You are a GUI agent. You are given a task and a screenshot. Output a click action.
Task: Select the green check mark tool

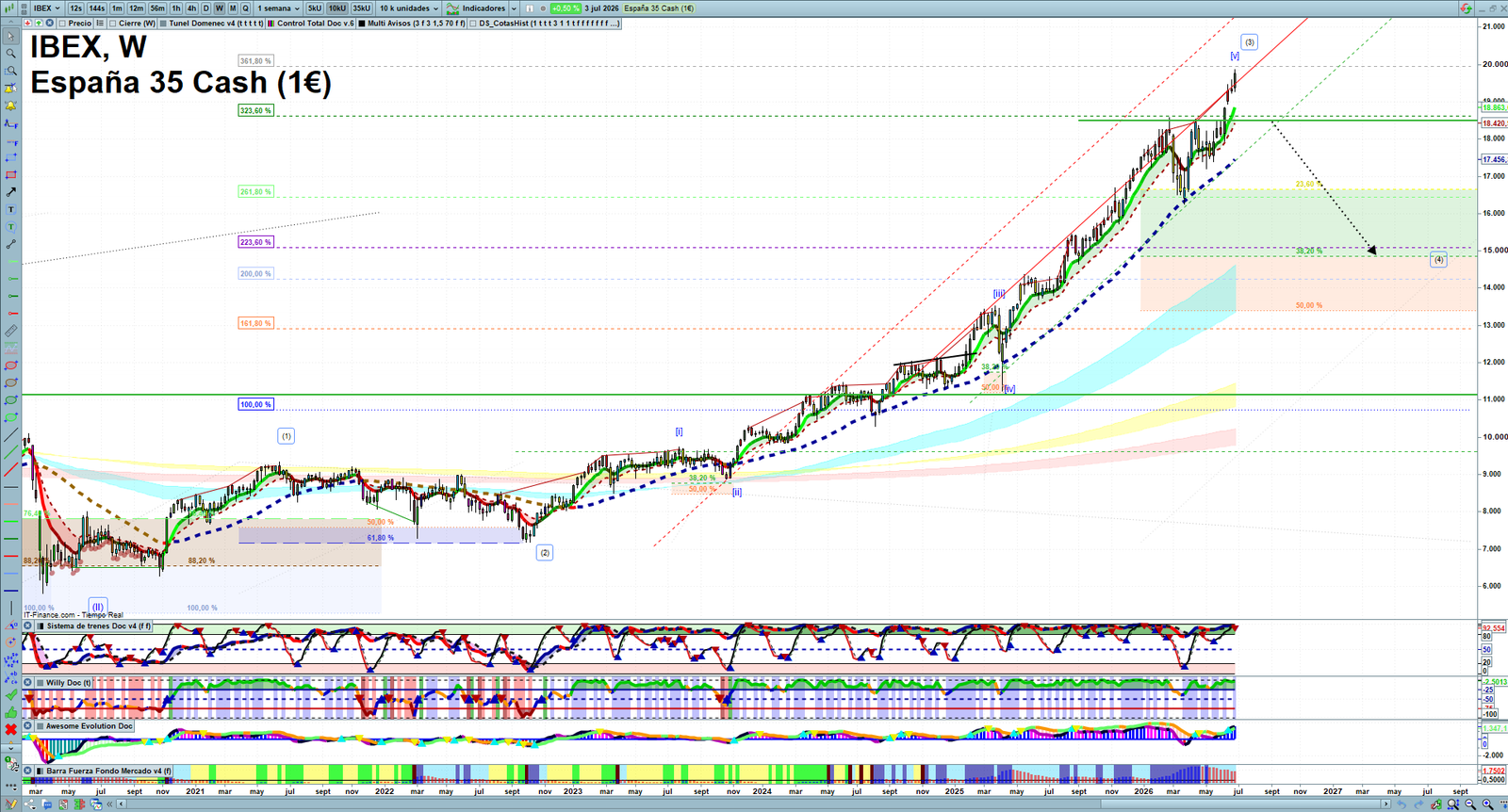(10, 694)
